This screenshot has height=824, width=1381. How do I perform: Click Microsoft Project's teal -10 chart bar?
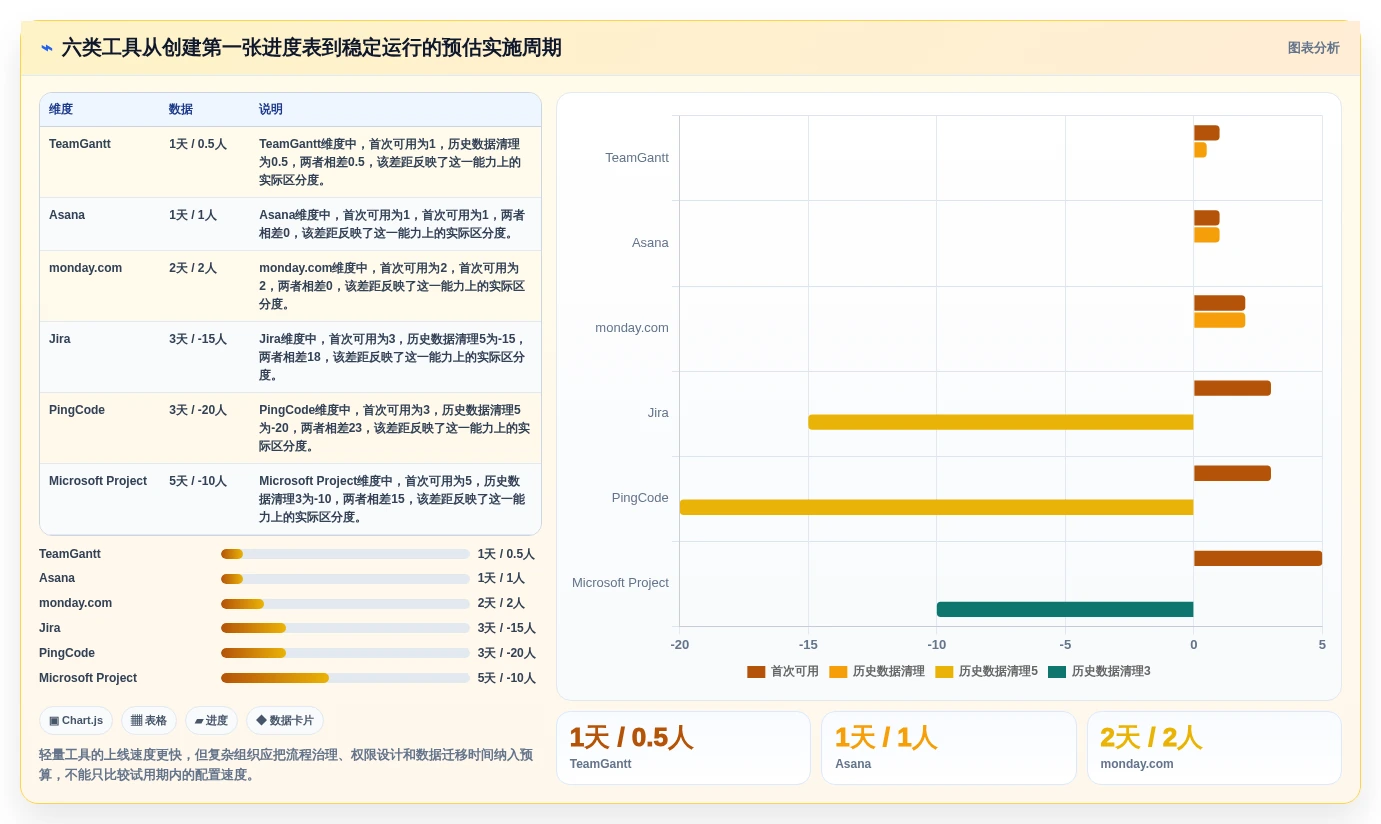point(1065,609)
